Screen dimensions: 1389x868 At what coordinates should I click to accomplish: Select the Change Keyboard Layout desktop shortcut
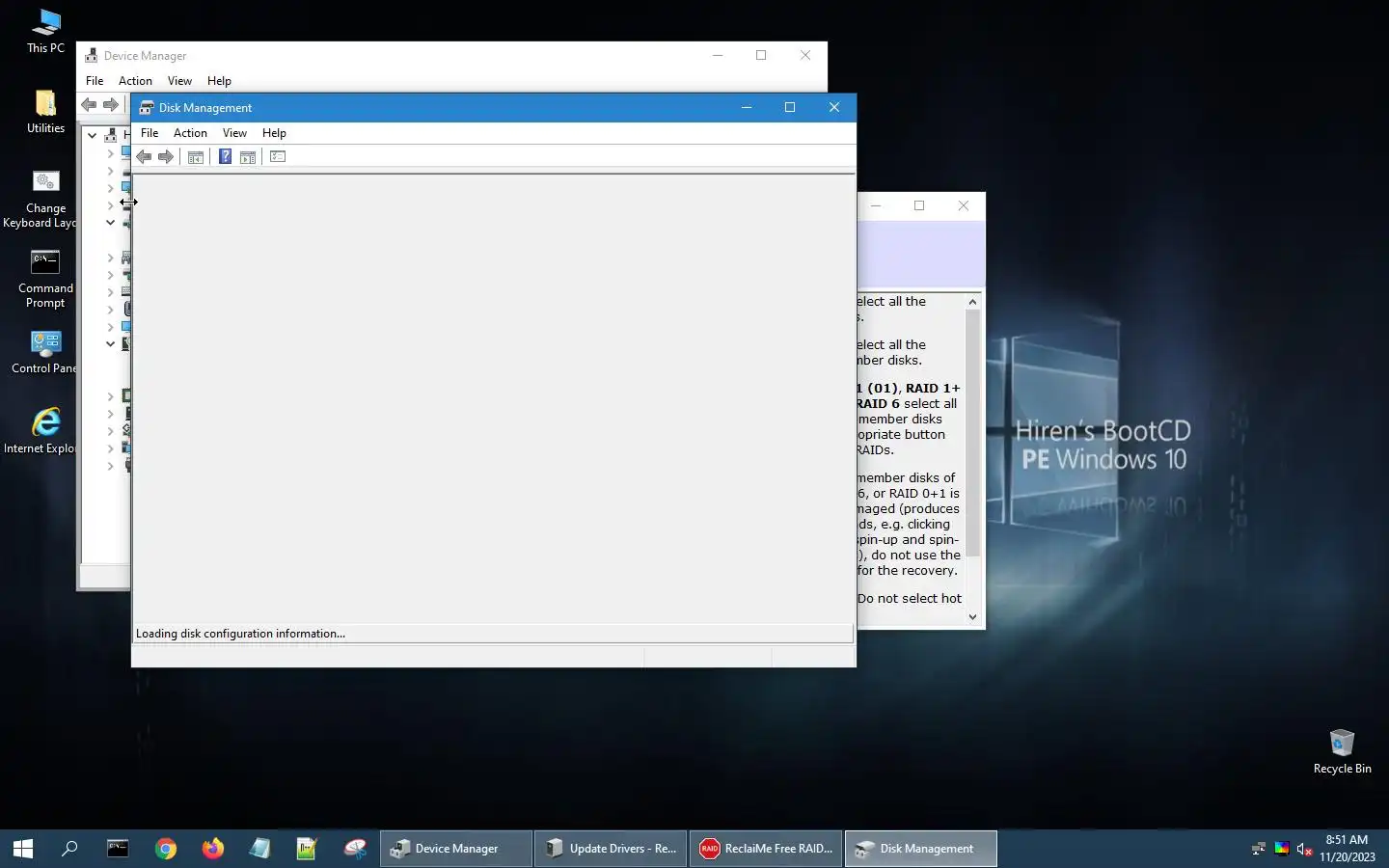(x=45, y=199)
